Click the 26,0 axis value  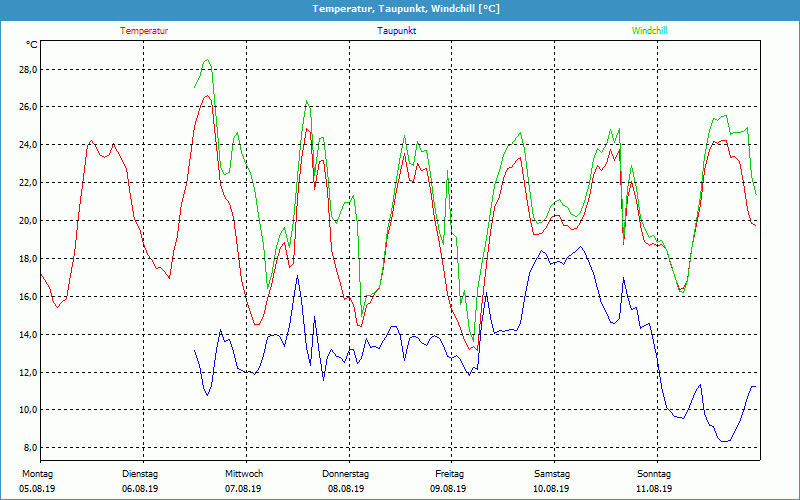pyautogui.click(x=28, y=107)
